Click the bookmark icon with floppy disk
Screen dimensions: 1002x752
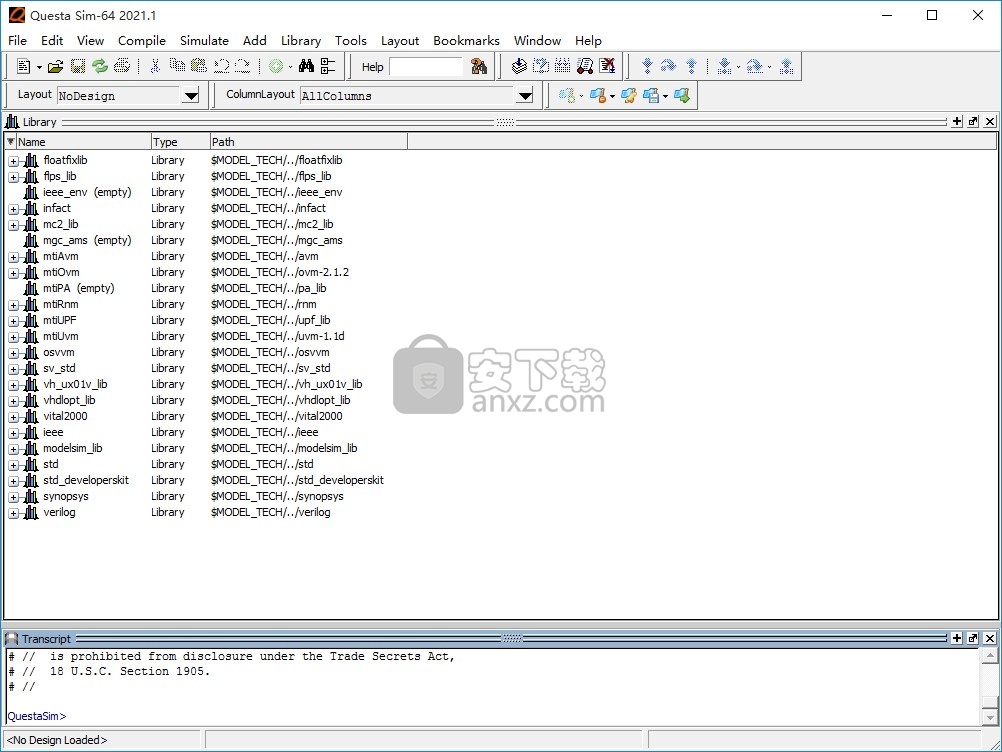651,96
